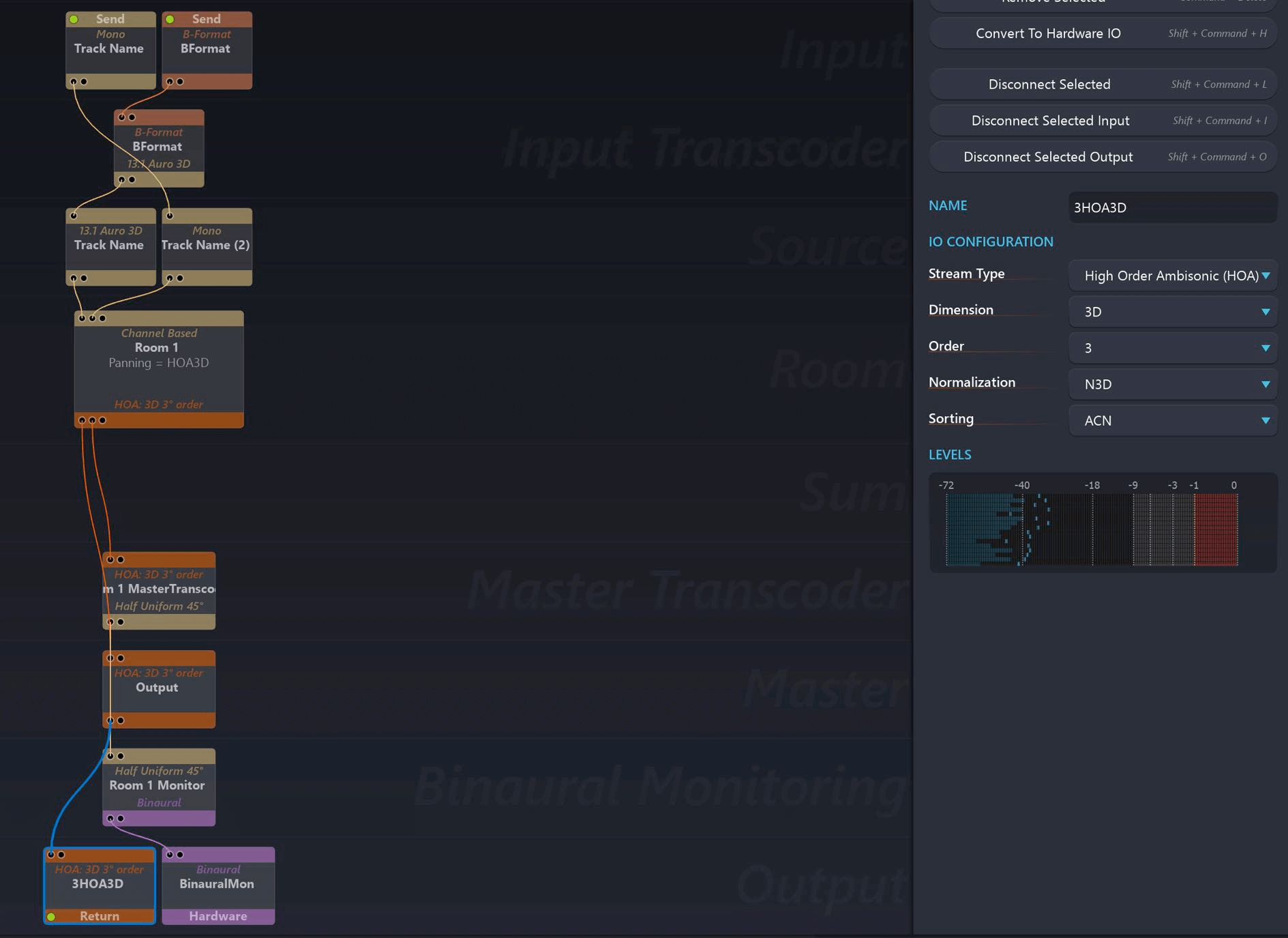Select the Room 1 Monitor binaural node
Viewport: 1288px width, 938px height.
[x=158, y=786]
